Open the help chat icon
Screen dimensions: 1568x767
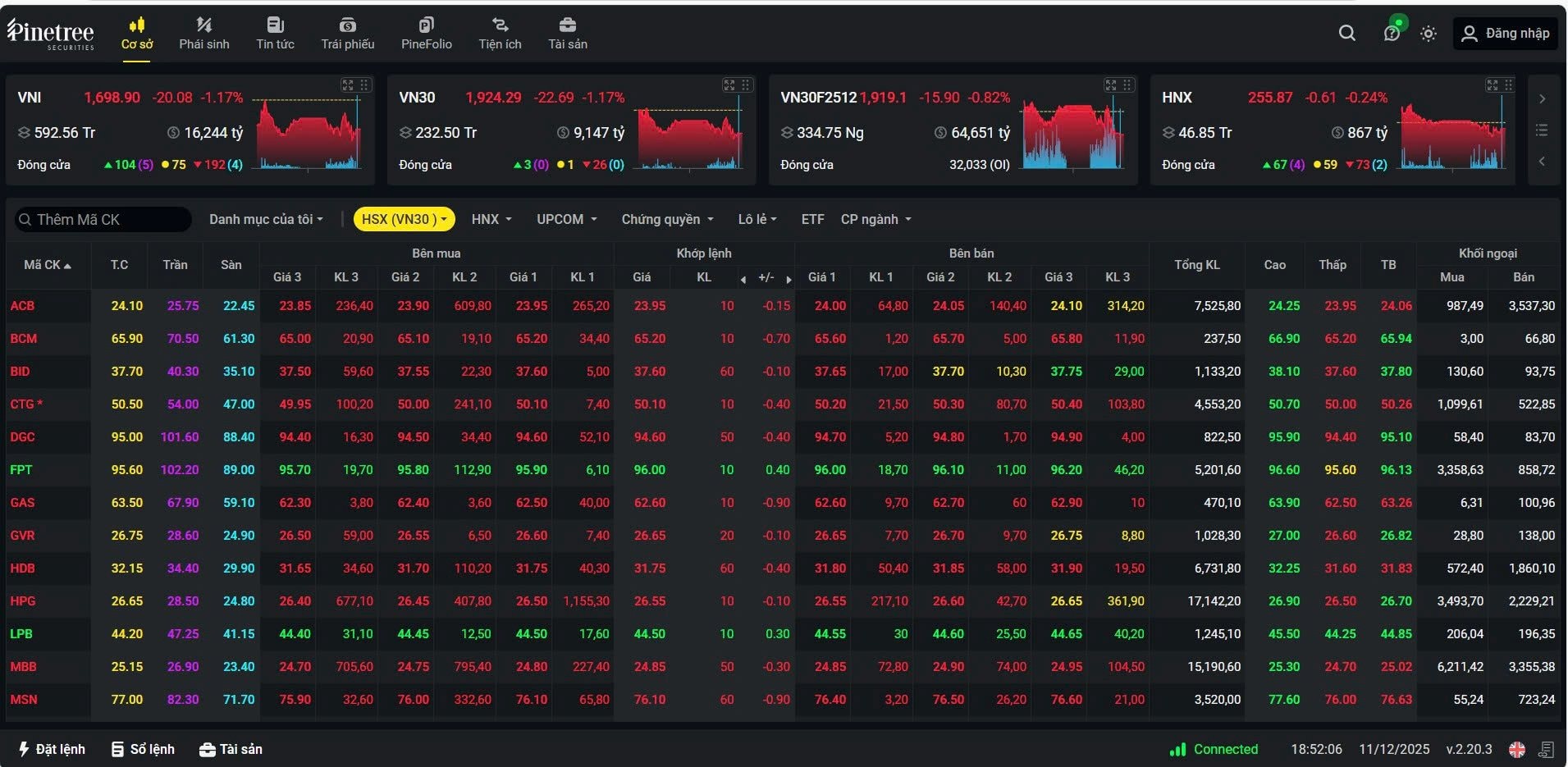coord(1391,33)
